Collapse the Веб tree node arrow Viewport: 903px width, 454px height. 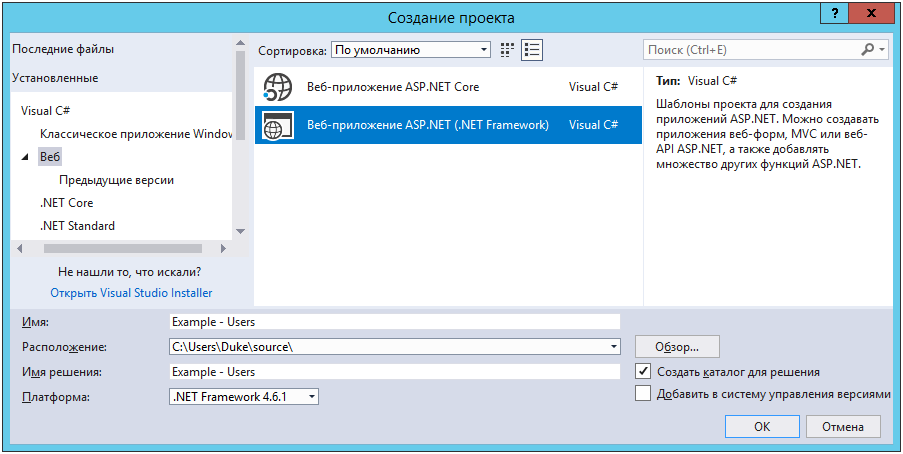[24, 157]
